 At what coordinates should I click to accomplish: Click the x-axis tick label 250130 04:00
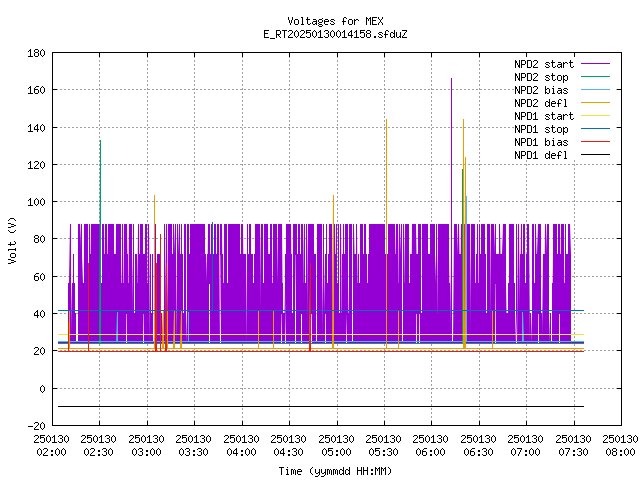(241, 446)
